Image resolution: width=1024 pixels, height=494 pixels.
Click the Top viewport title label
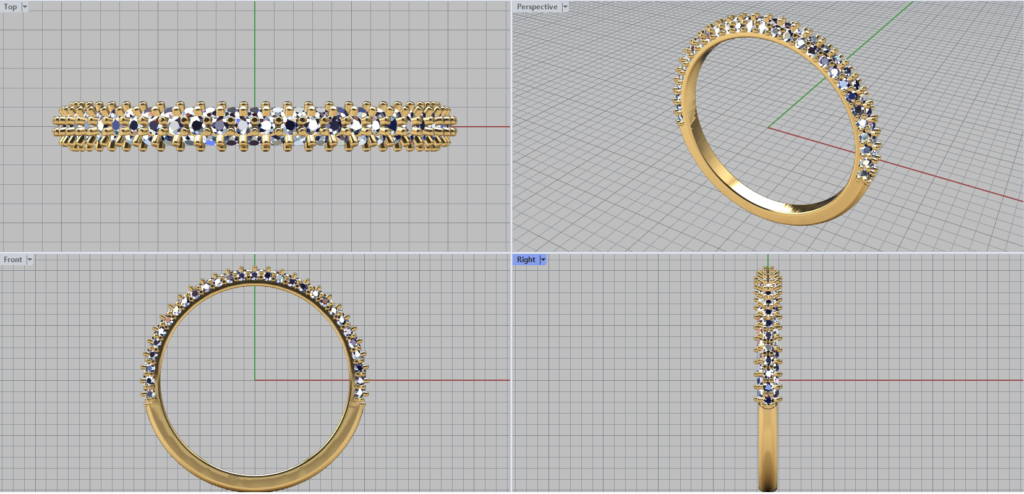[x=10, y=7]
